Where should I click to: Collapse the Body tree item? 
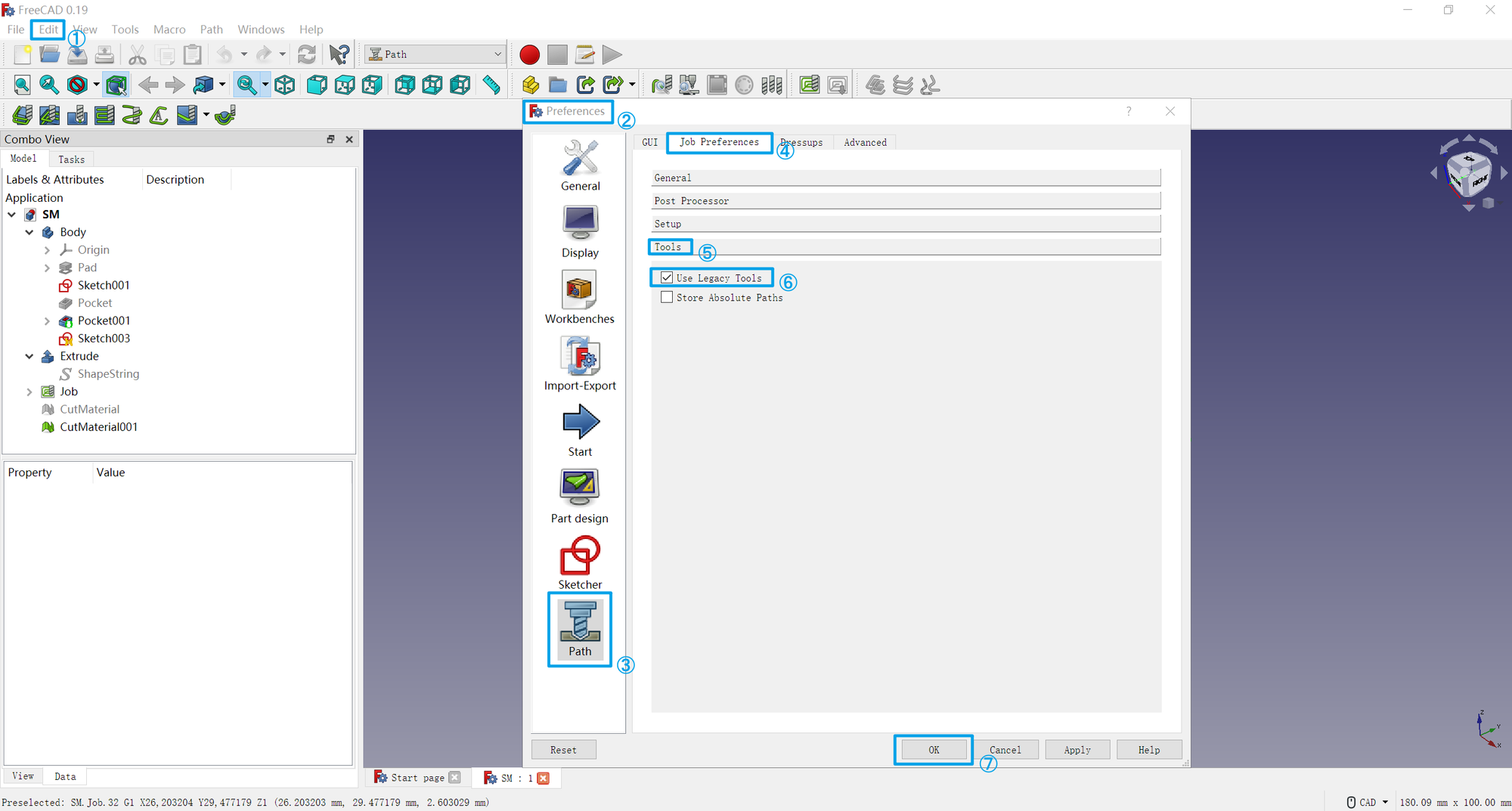tap(29, 232)
